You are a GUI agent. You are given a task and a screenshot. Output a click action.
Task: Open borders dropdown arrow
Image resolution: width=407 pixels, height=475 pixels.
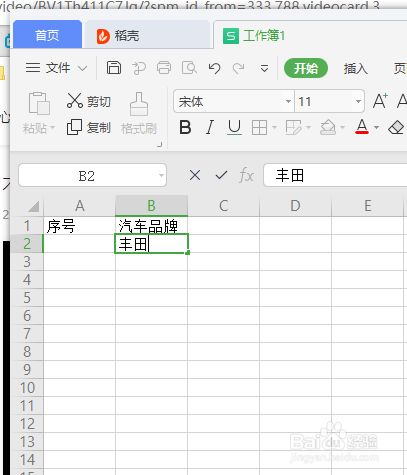(x=274, y=127)
